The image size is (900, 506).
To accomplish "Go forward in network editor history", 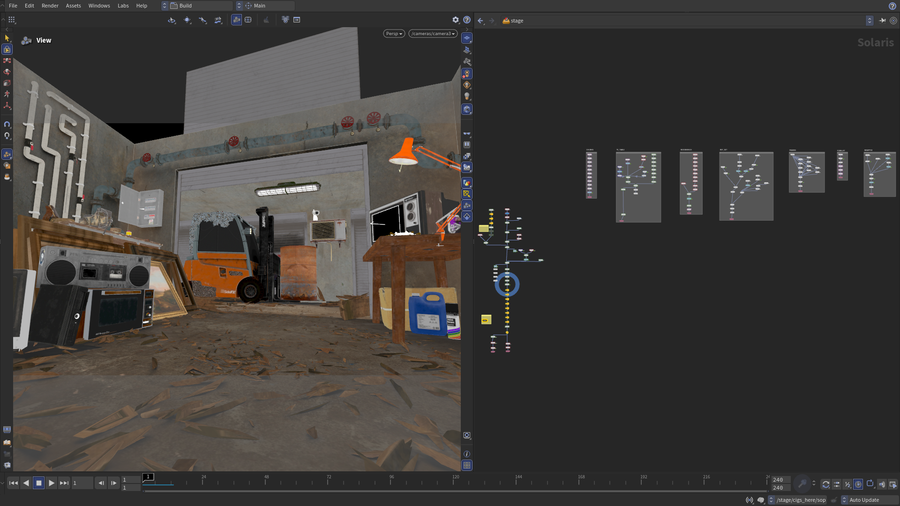I will click(491, 21).
